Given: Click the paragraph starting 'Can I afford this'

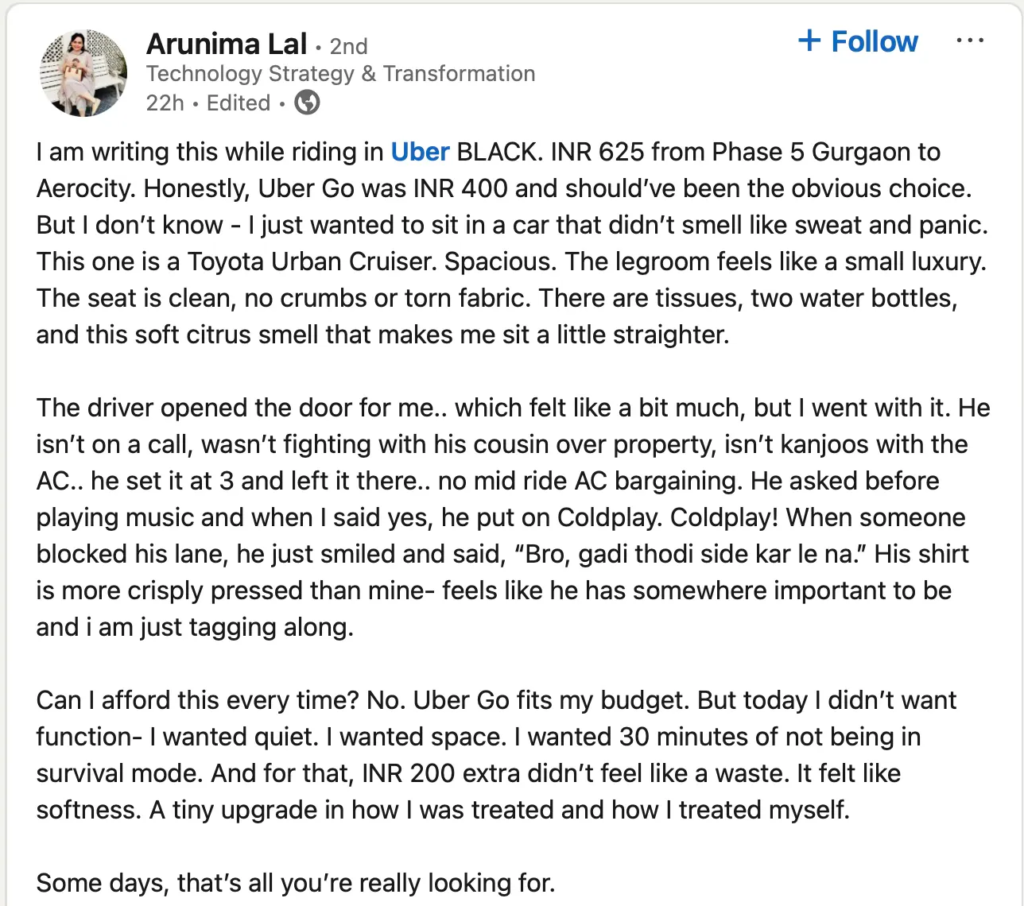Looking at the screenshot, I should (496, 755).
